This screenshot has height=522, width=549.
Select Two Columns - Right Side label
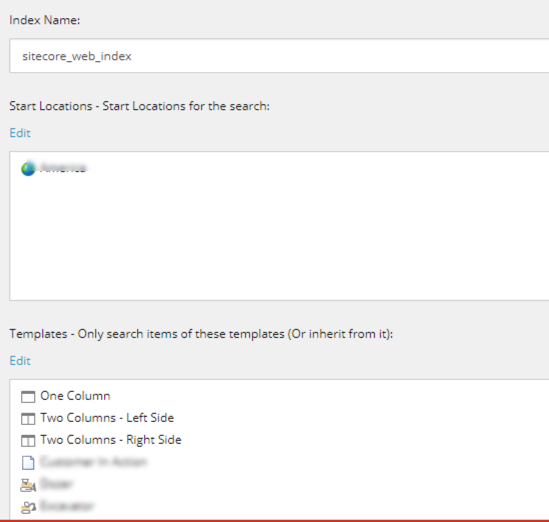point(111,440)
